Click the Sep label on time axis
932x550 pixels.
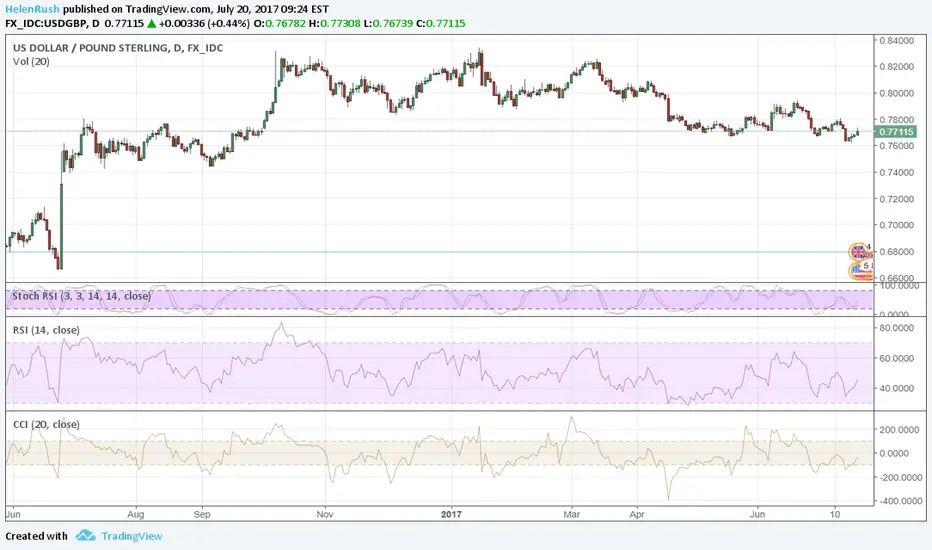point(202,514)
